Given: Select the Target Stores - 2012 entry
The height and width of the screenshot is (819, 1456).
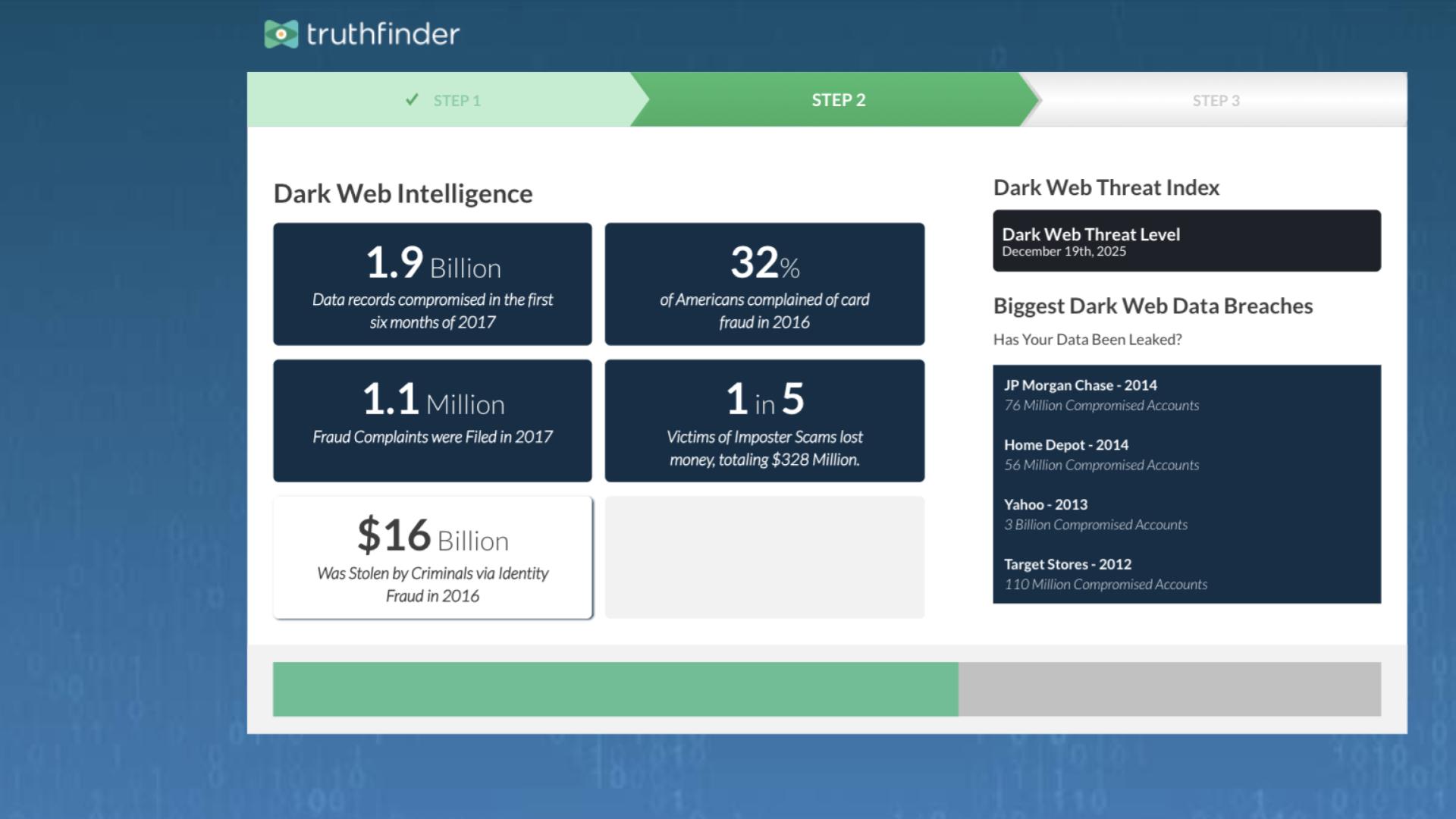Looking at the screenshot, I should (x=1068, y=564).
